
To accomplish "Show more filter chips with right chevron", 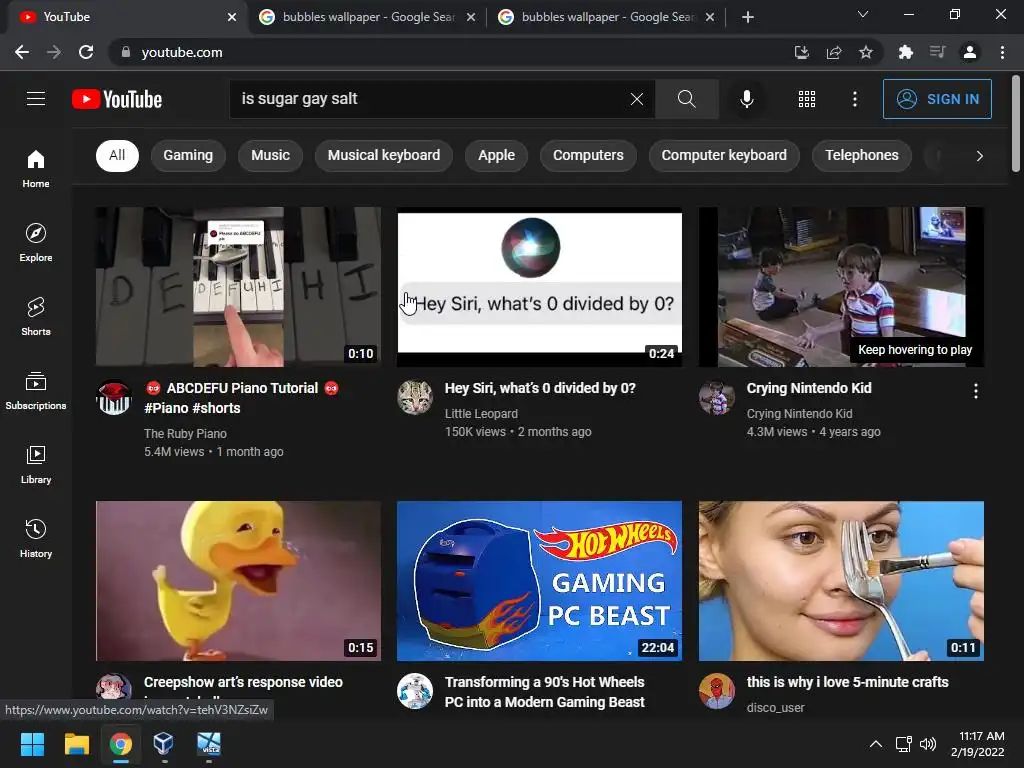I will tap(979, 155).
